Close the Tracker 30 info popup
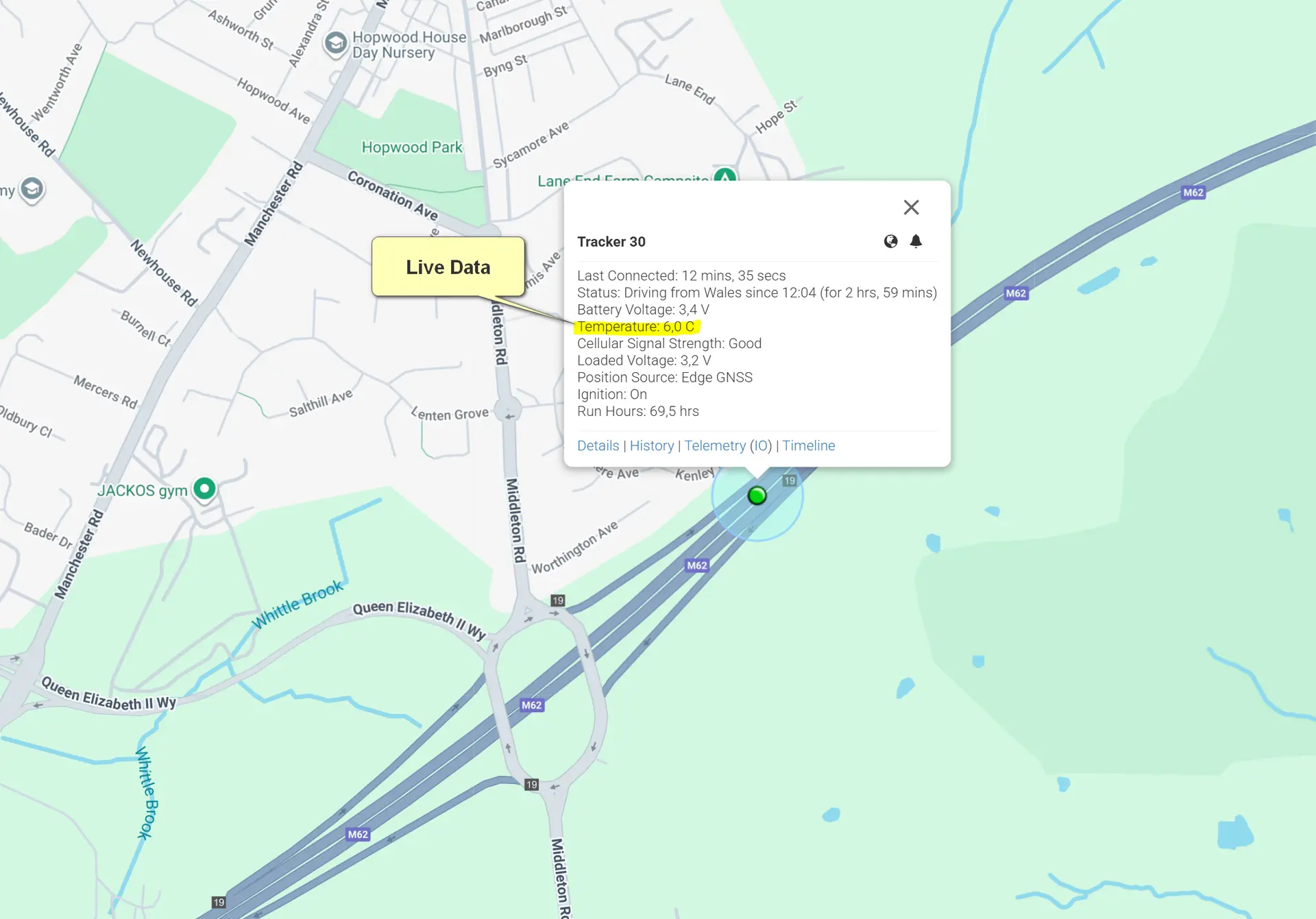The width and height of the screenshot is (1316, 919). pos(911,208)
